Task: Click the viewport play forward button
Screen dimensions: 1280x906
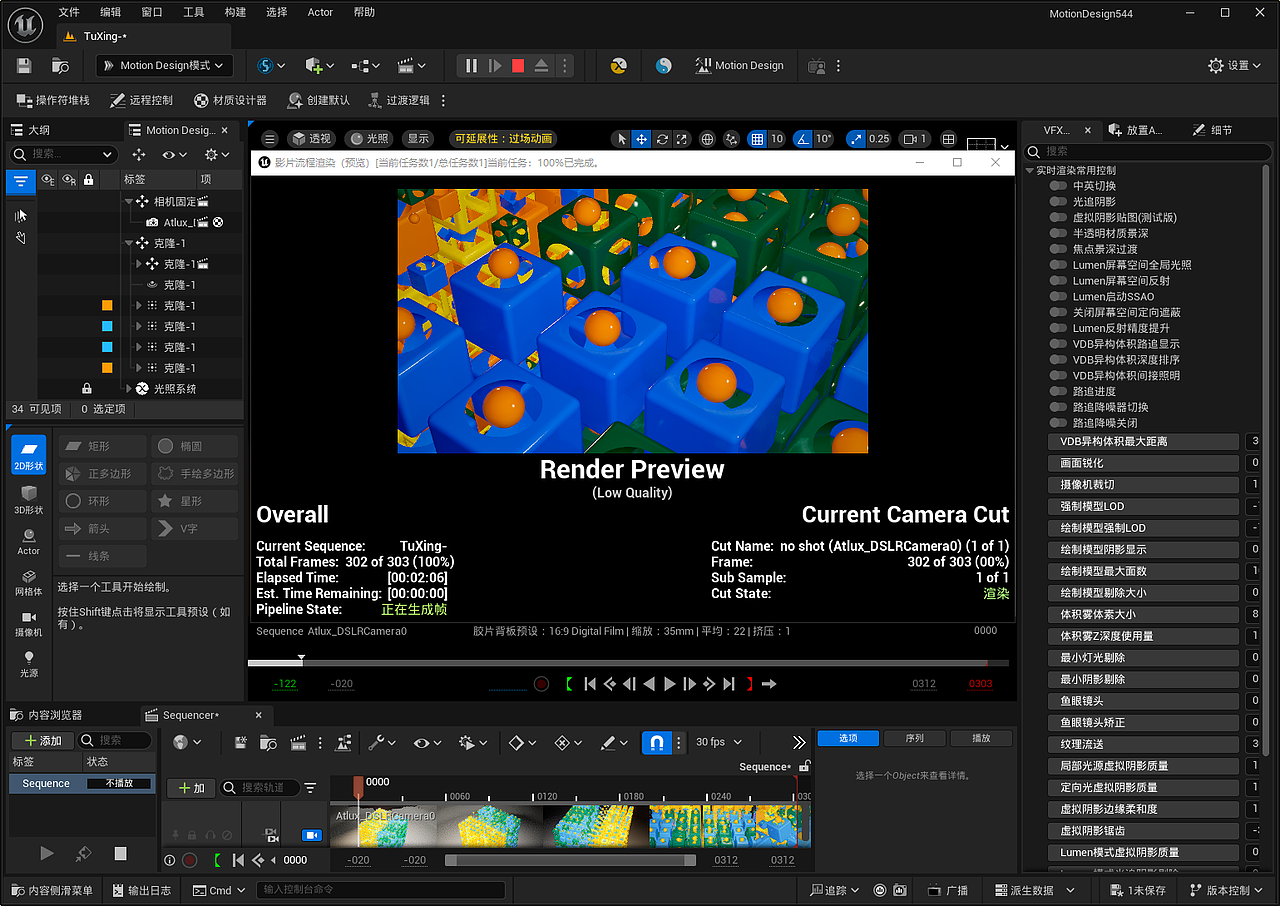Action: click(670, 684)
